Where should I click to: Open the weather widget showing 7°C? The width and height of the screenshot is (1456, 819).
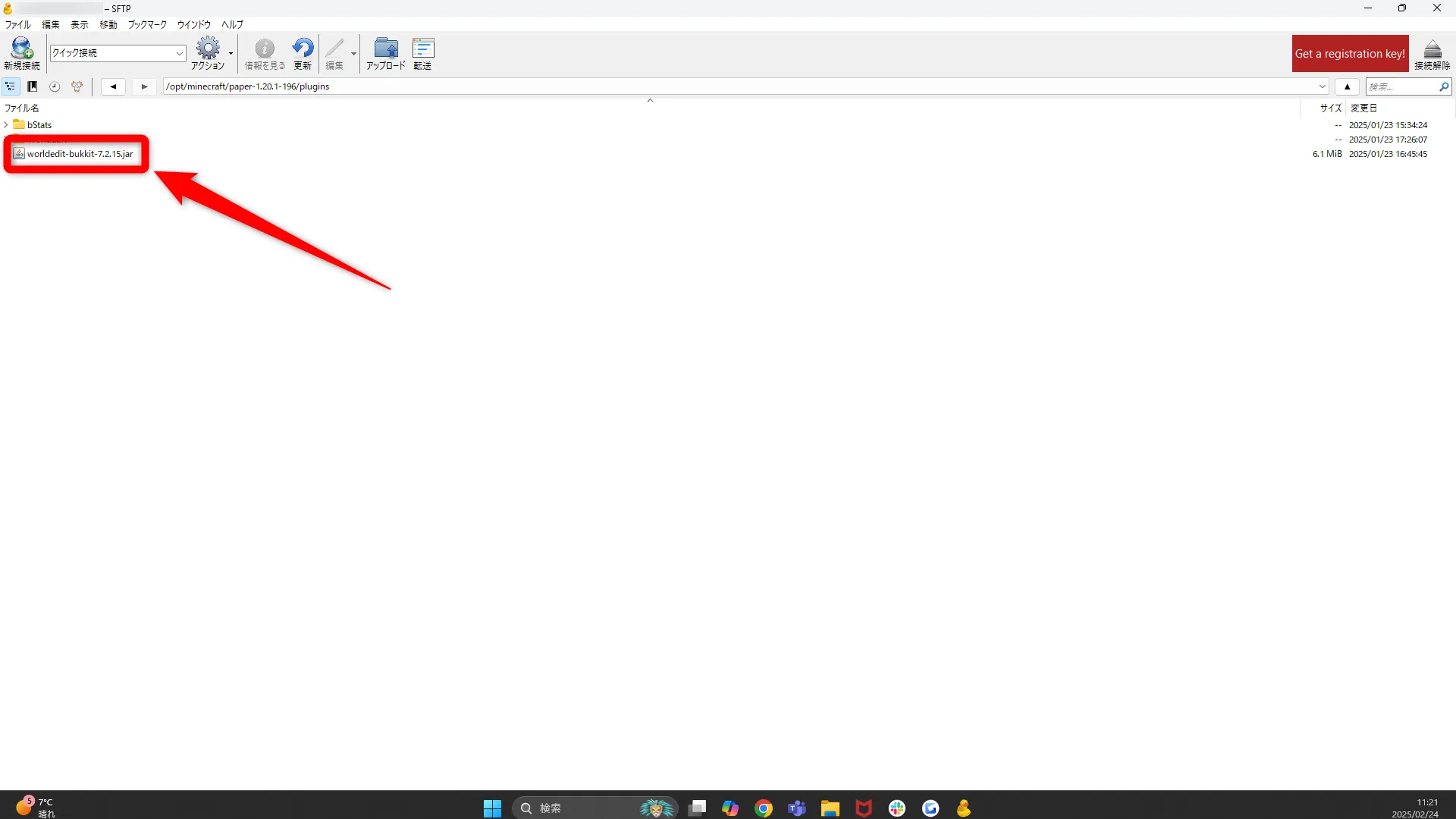tap(36, 808)
